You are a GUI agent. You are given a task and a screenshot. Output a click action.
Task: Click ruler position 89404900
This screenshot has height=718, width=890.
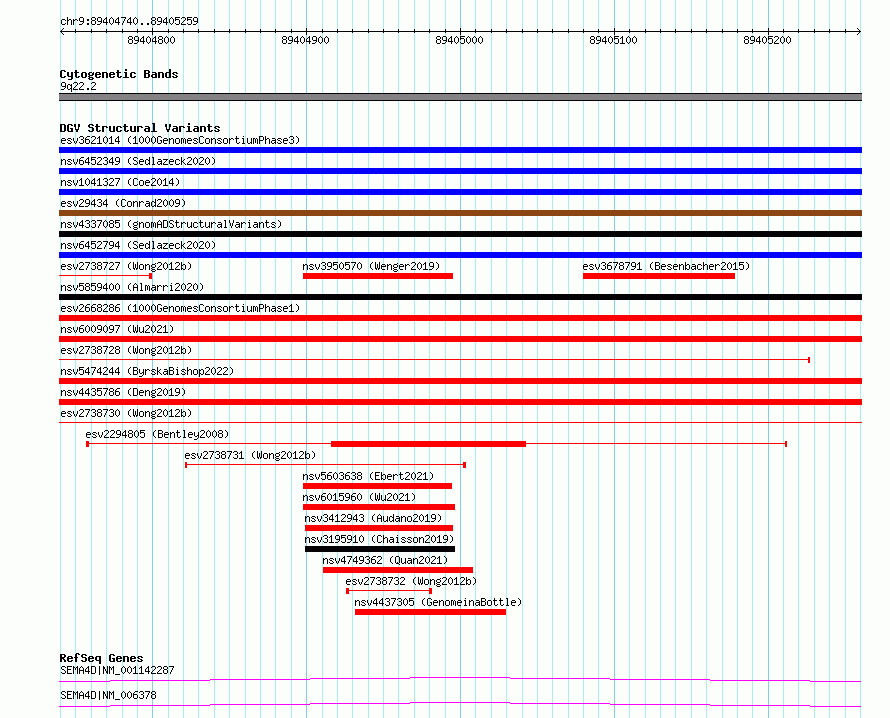tap(305, 40)
